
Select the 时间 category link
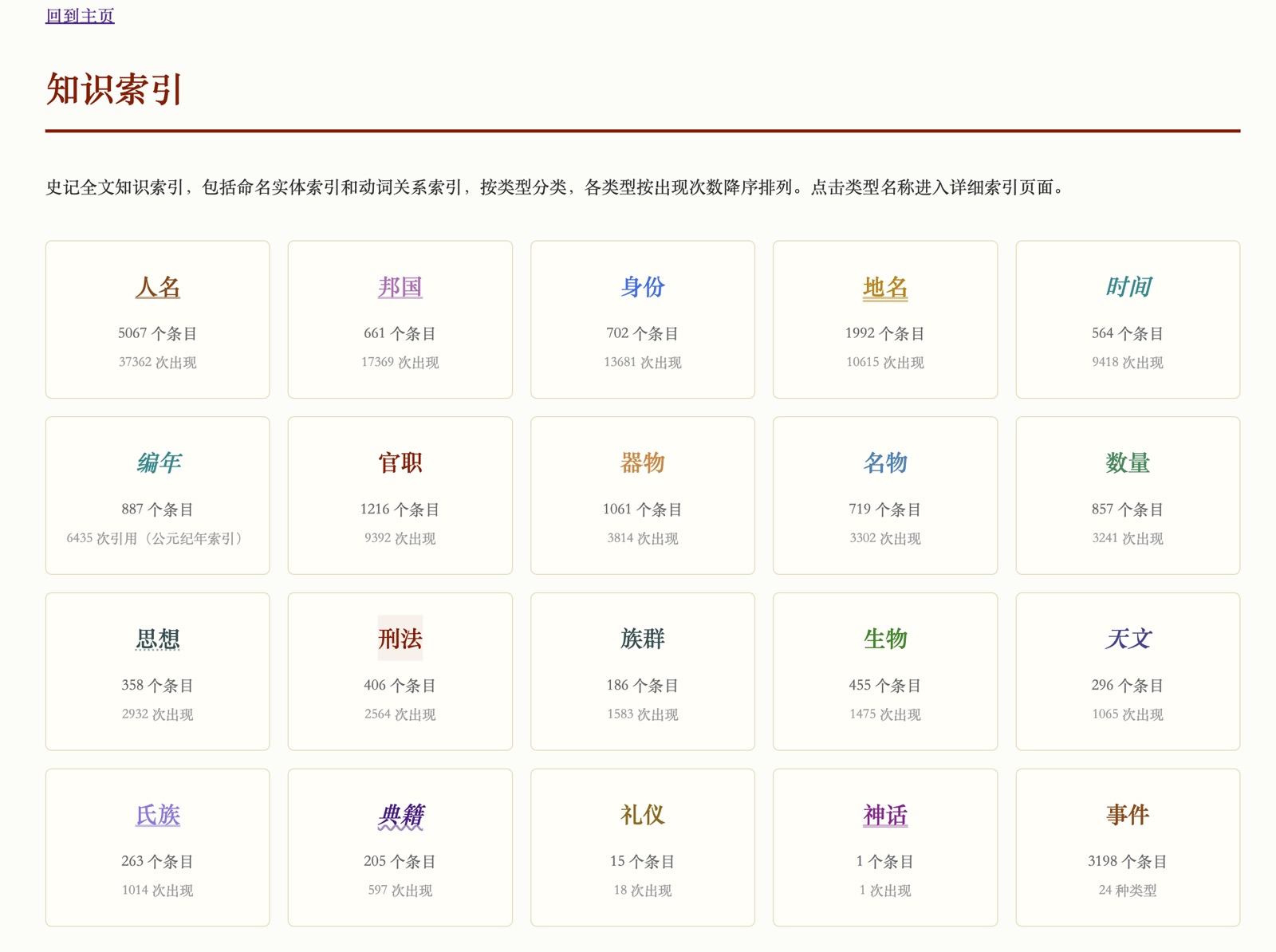[x=1128, y=287]
